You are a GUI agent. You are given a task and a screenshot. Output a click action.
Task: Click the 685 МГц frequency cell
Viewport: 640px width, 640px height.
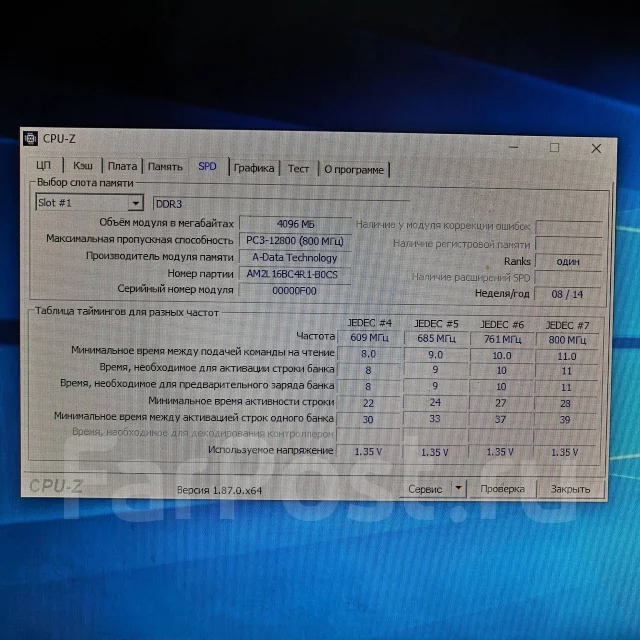[x=436, y=339]
